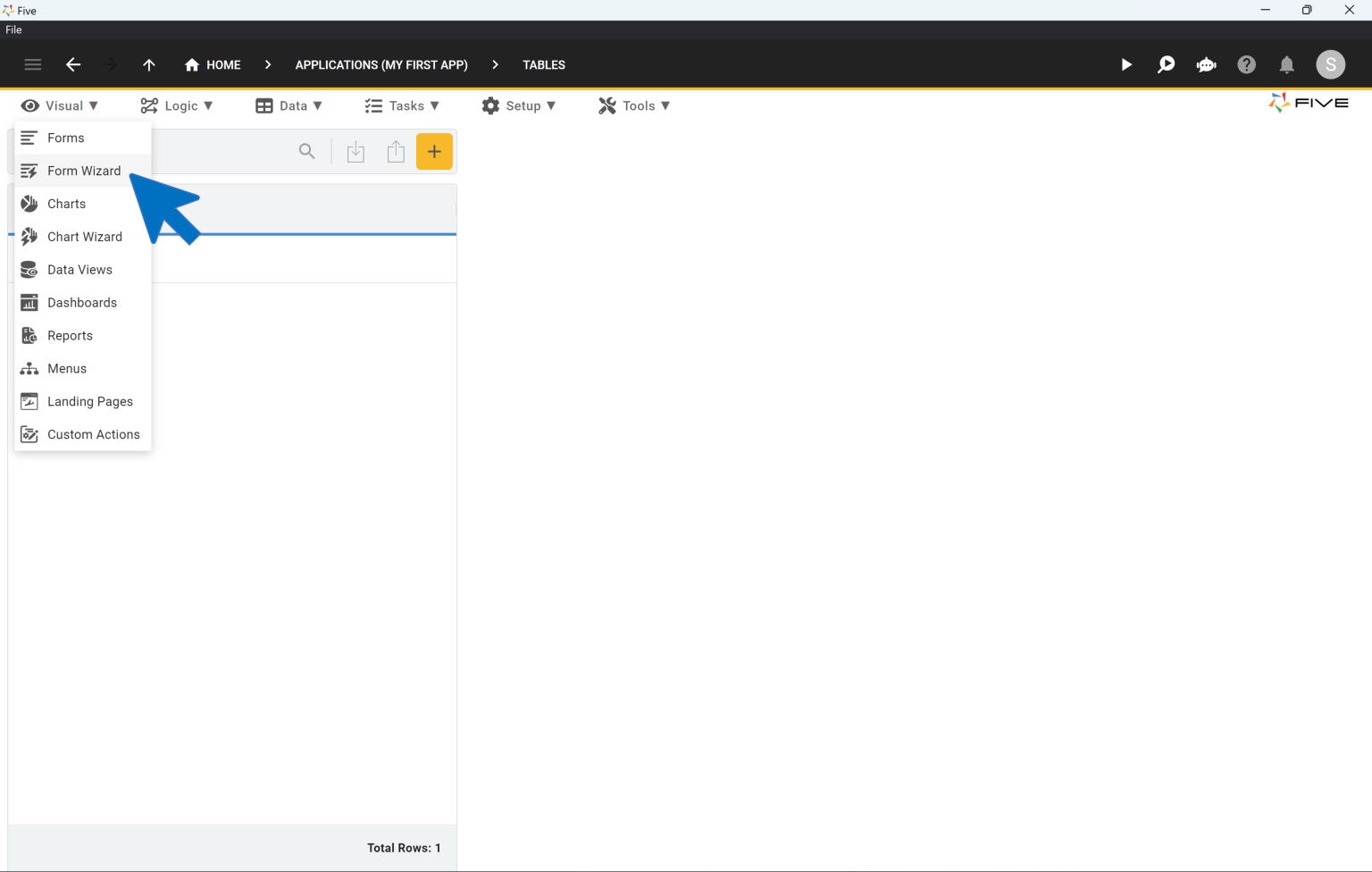Image resolution: width=1372 pixels, height=872 pixels.
Task: Click the yellow plus add button
Action: pyautogui.click(x=434, y=152)
